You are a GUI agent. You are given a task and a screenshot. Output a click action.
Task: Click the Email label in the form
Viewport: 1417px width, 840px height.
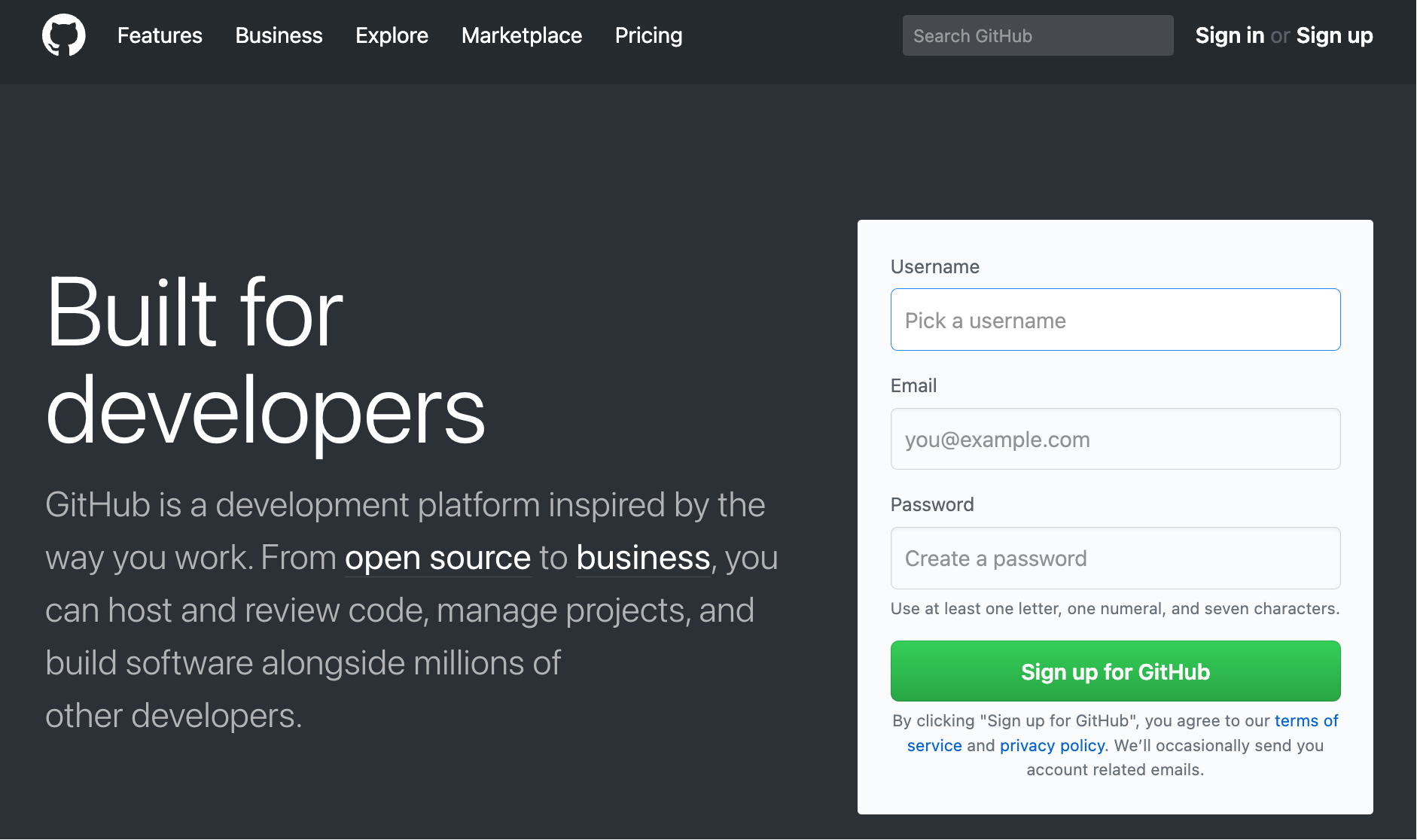913,385
